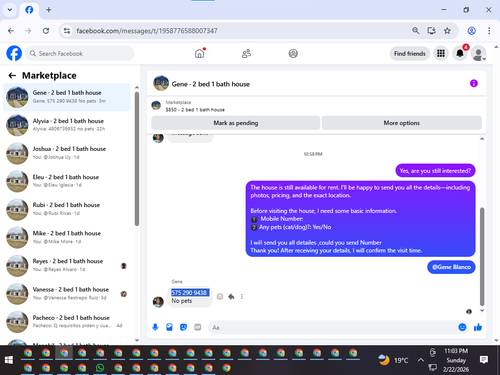
Task: Click the voice clip microphone icon
Action: coord(155,327)
